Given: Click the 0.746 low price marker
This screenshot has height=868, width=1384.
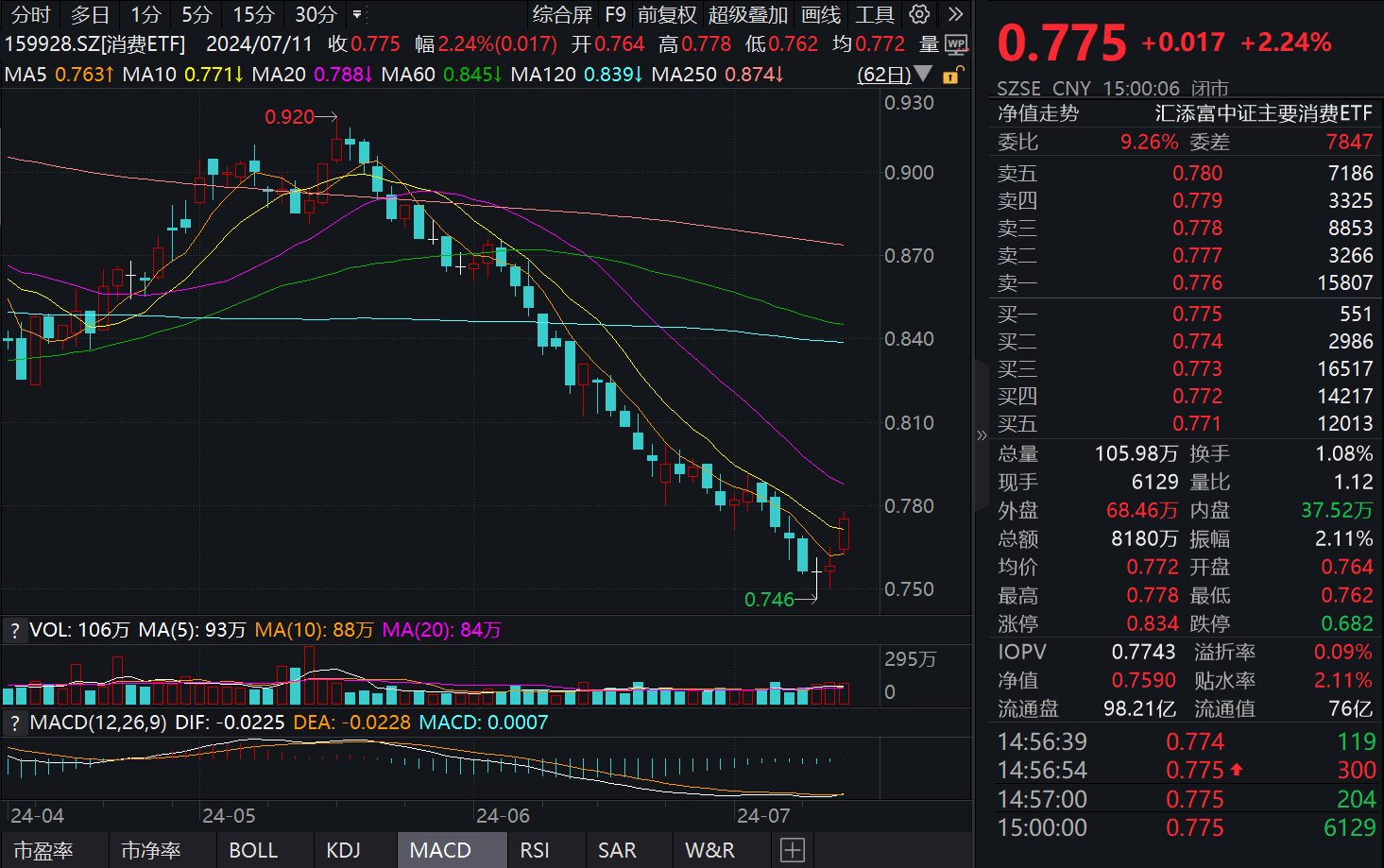Looking at the screenshot, I should click(x=769, y=599).
